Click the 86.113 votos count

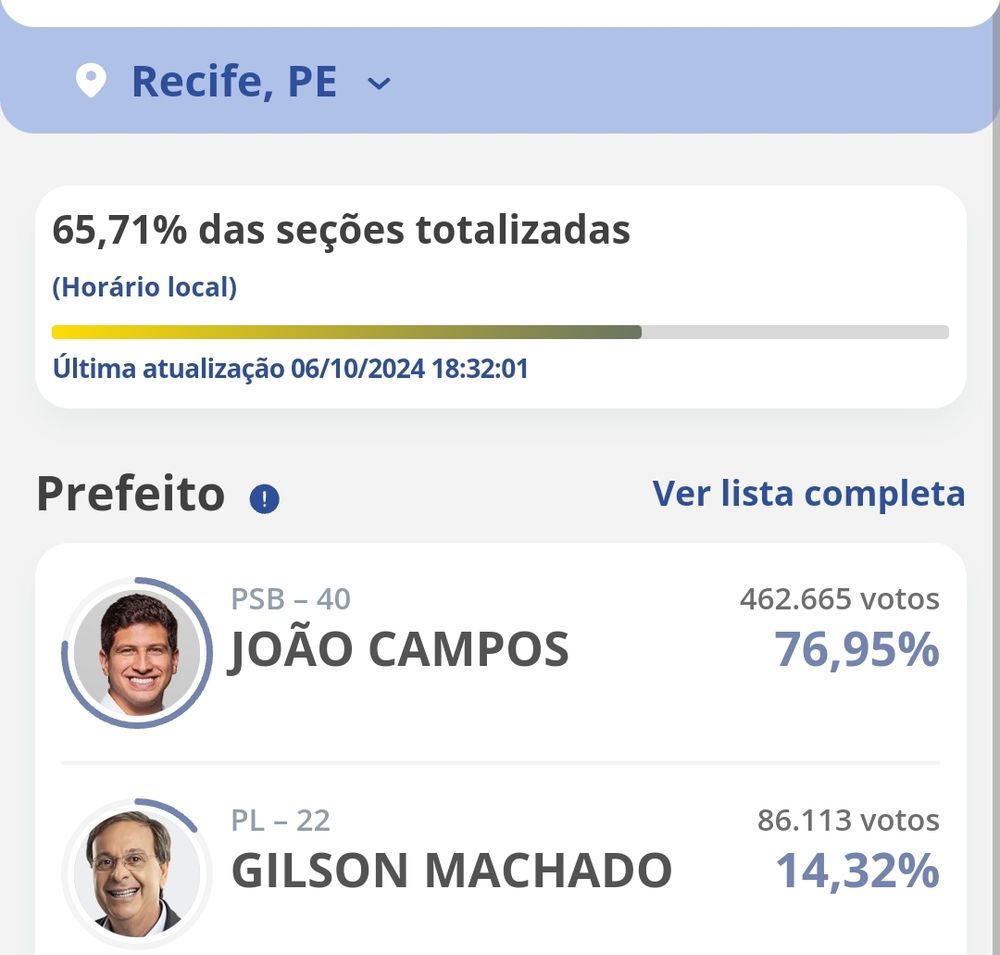click(x=848, y=821)
